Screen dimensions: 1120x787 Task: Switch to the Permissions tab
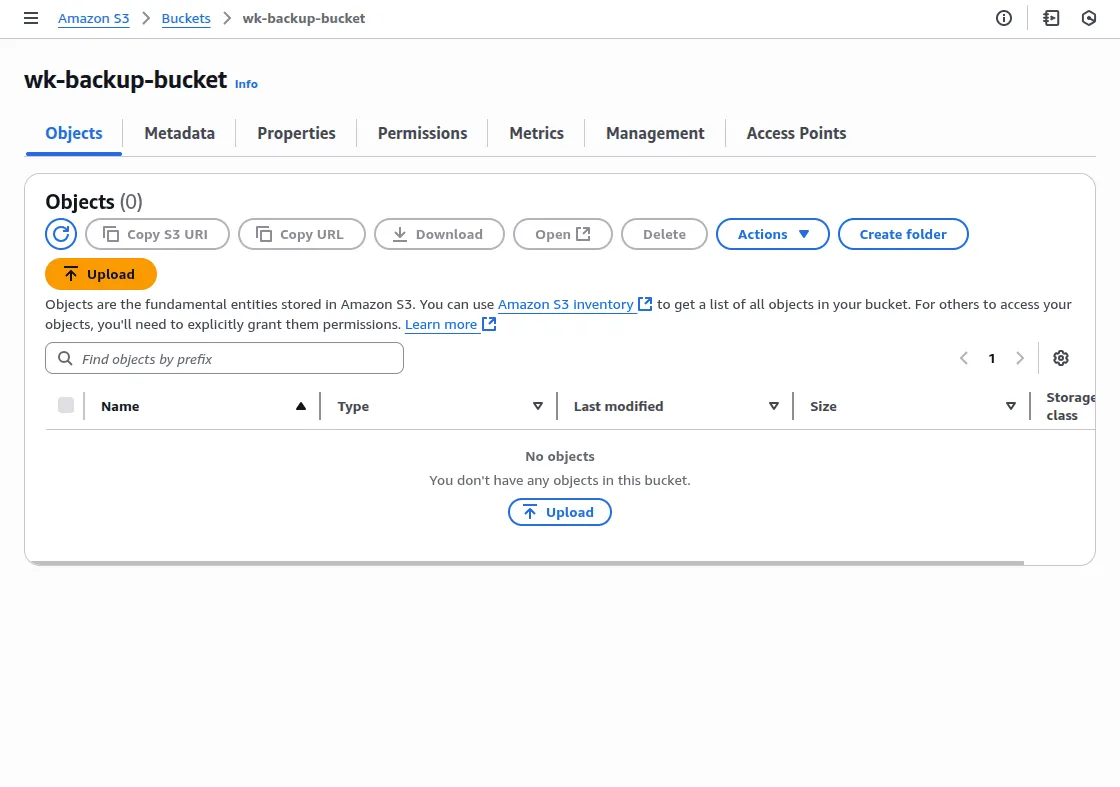(422, 133)
